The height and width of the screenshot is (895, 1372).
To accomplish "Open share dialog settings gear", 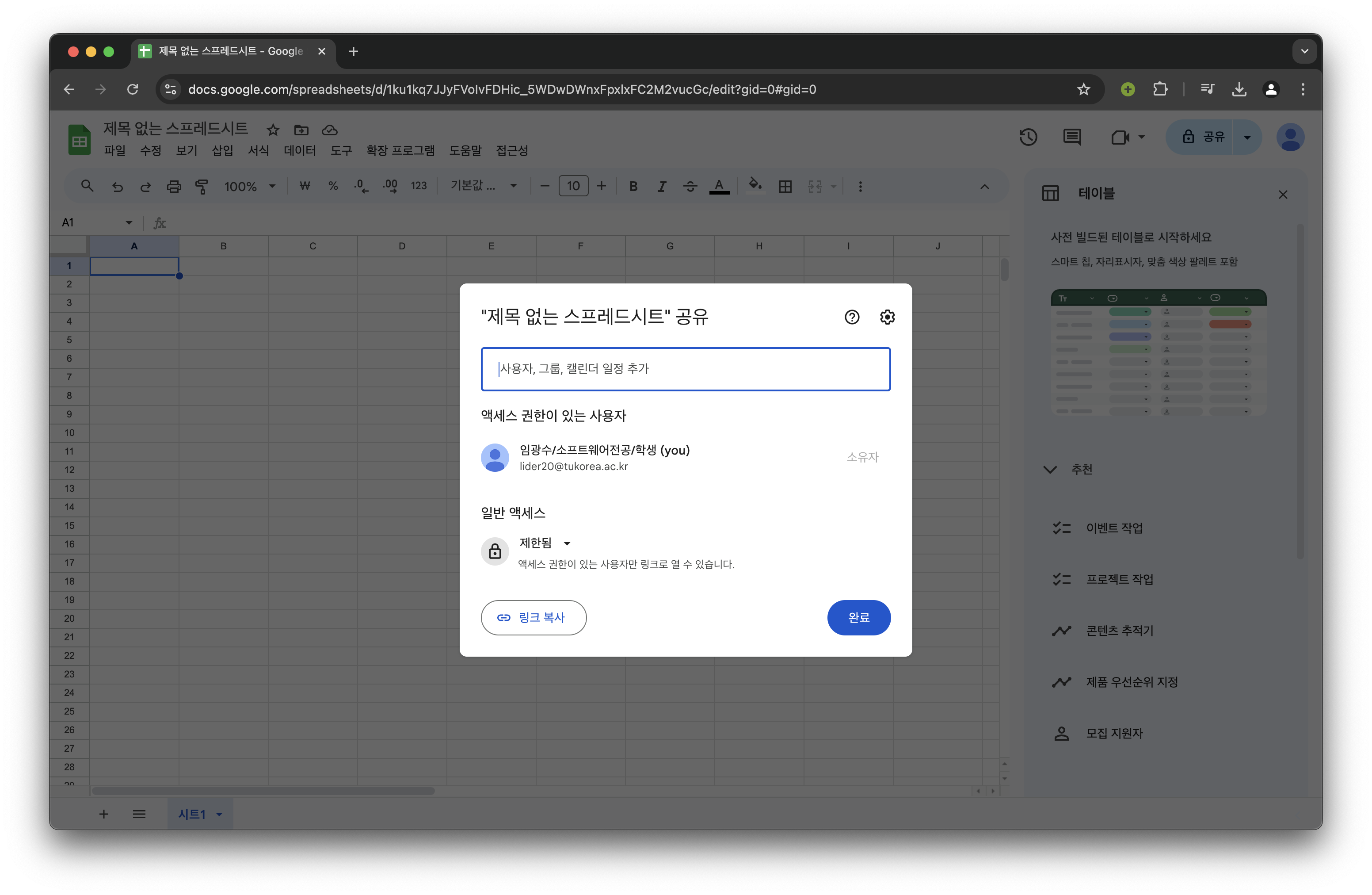I will click(887, 317).
